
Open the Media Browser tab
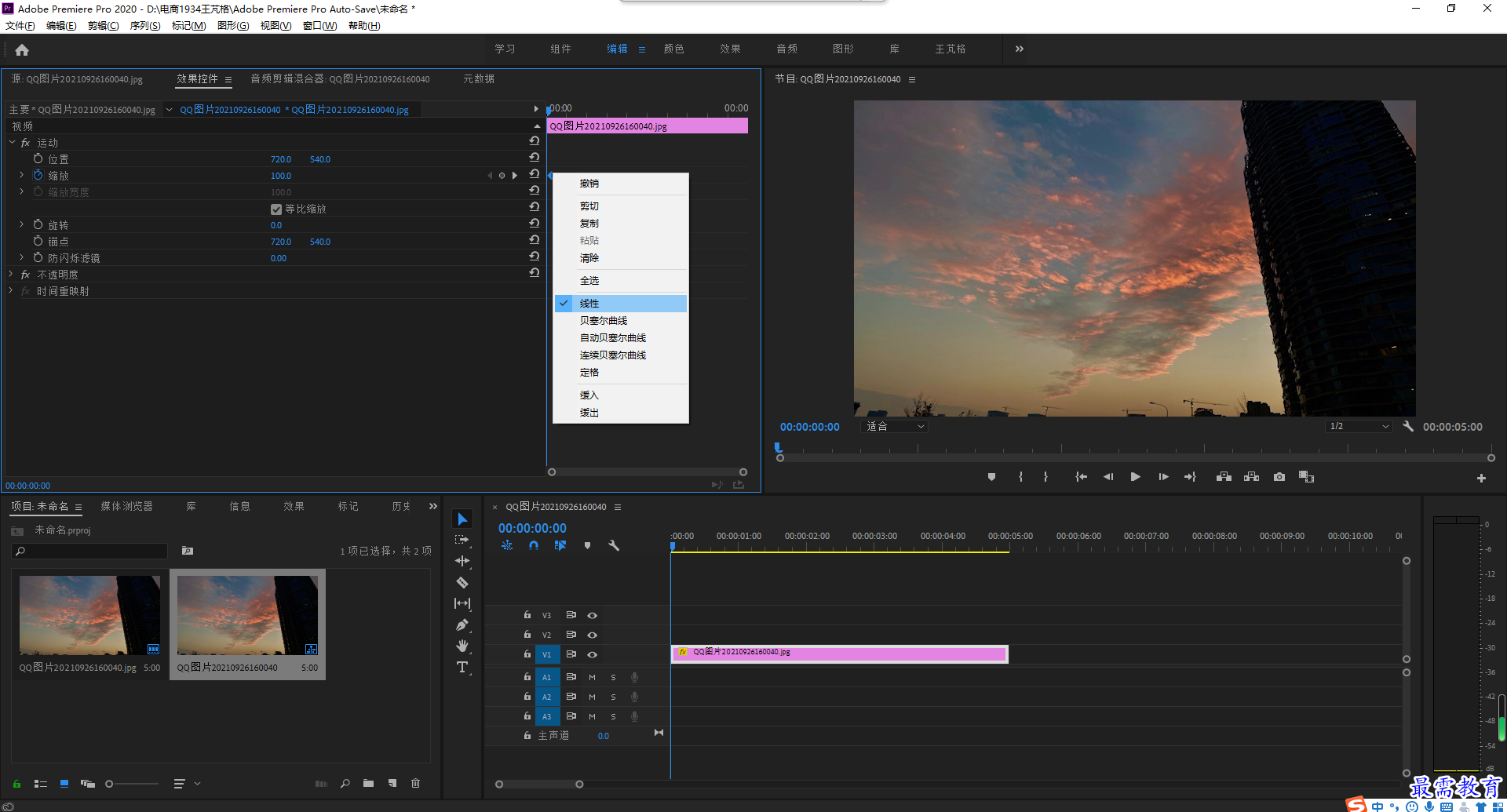click(x=126, y=507)
